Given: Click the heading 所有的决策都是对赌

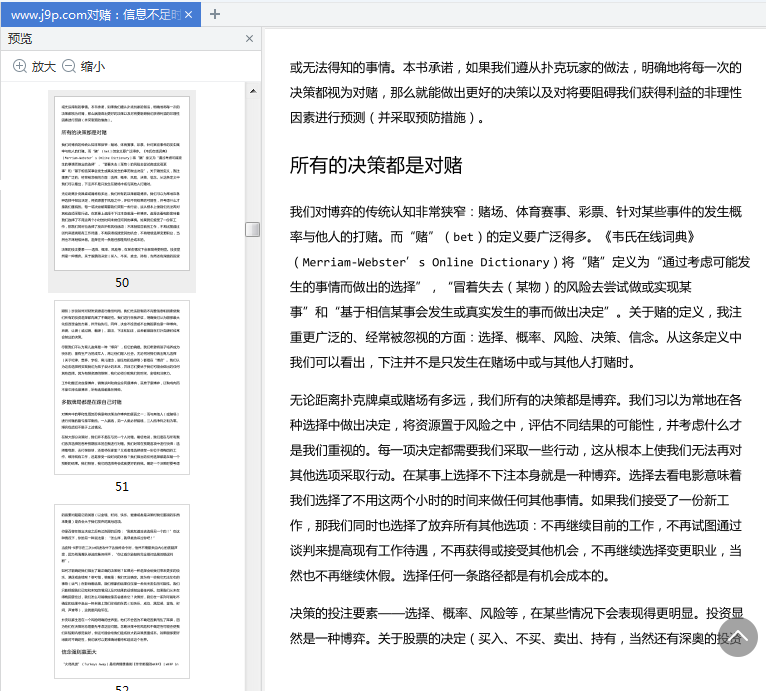Looking at the screenshot, I should (x=376, y=165).
